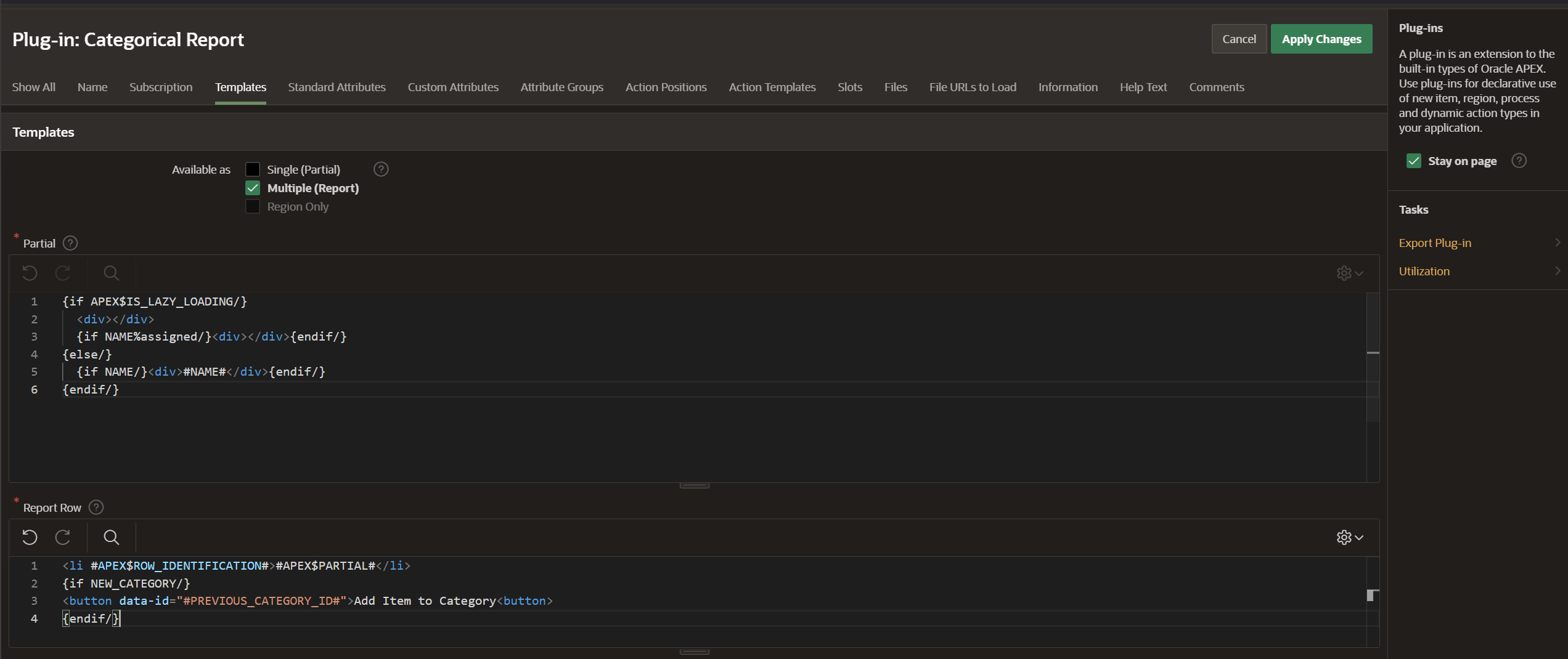Viewport: 1568px width, 659px height.
Task: Toggle the Stay on page checkbox
Action: click(x=1414, y=161)
